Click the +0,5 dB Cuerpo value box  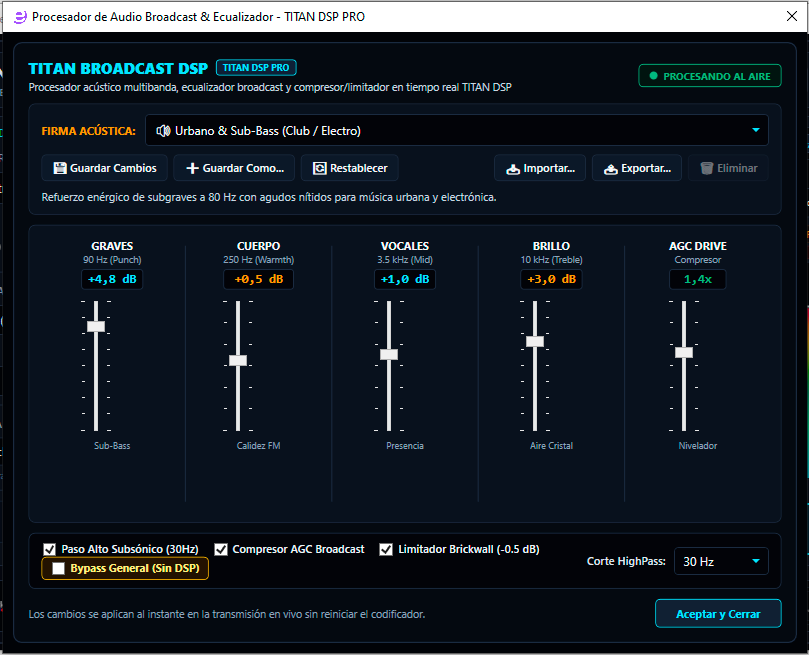coord(258,280)
